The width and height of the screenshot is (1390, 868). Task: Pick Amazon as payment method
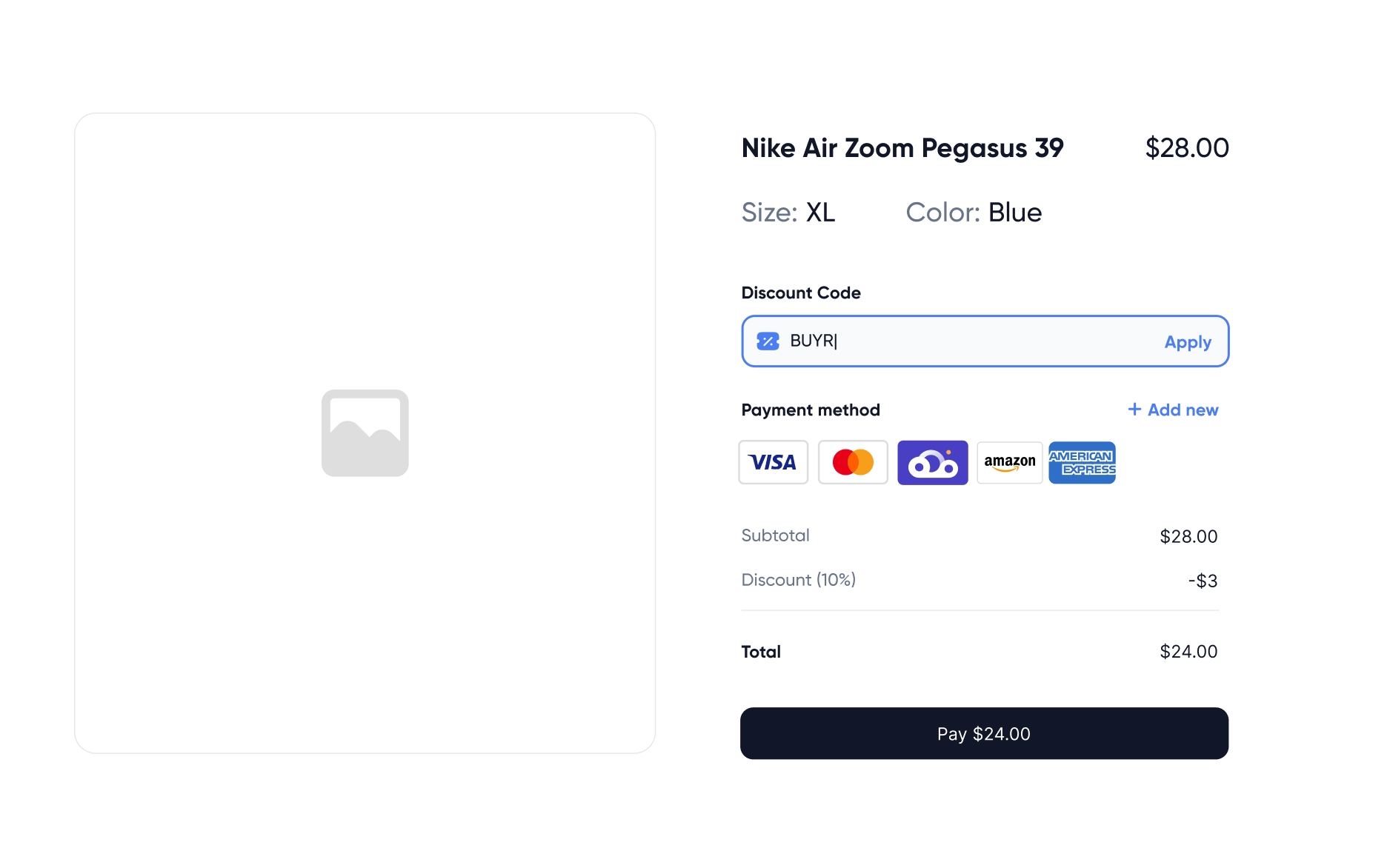[x=1009, y=462]
